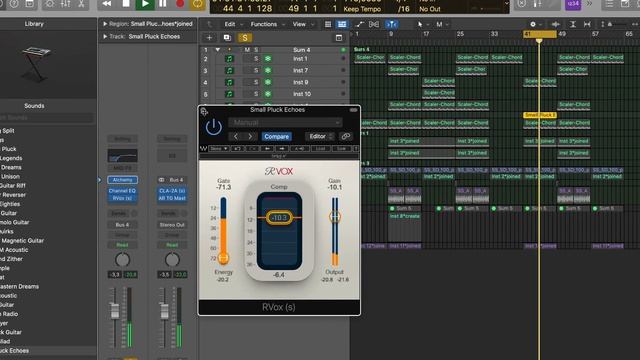Click the Keep Tempo display field
The image size is (640, 360).
coord(362,9)
